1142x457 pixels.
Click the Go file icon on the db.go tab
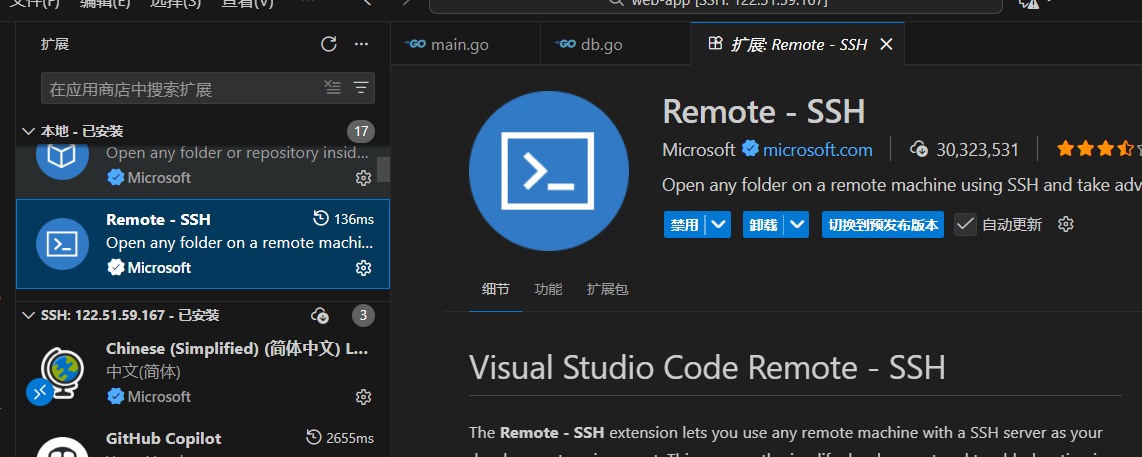point(565,44)
